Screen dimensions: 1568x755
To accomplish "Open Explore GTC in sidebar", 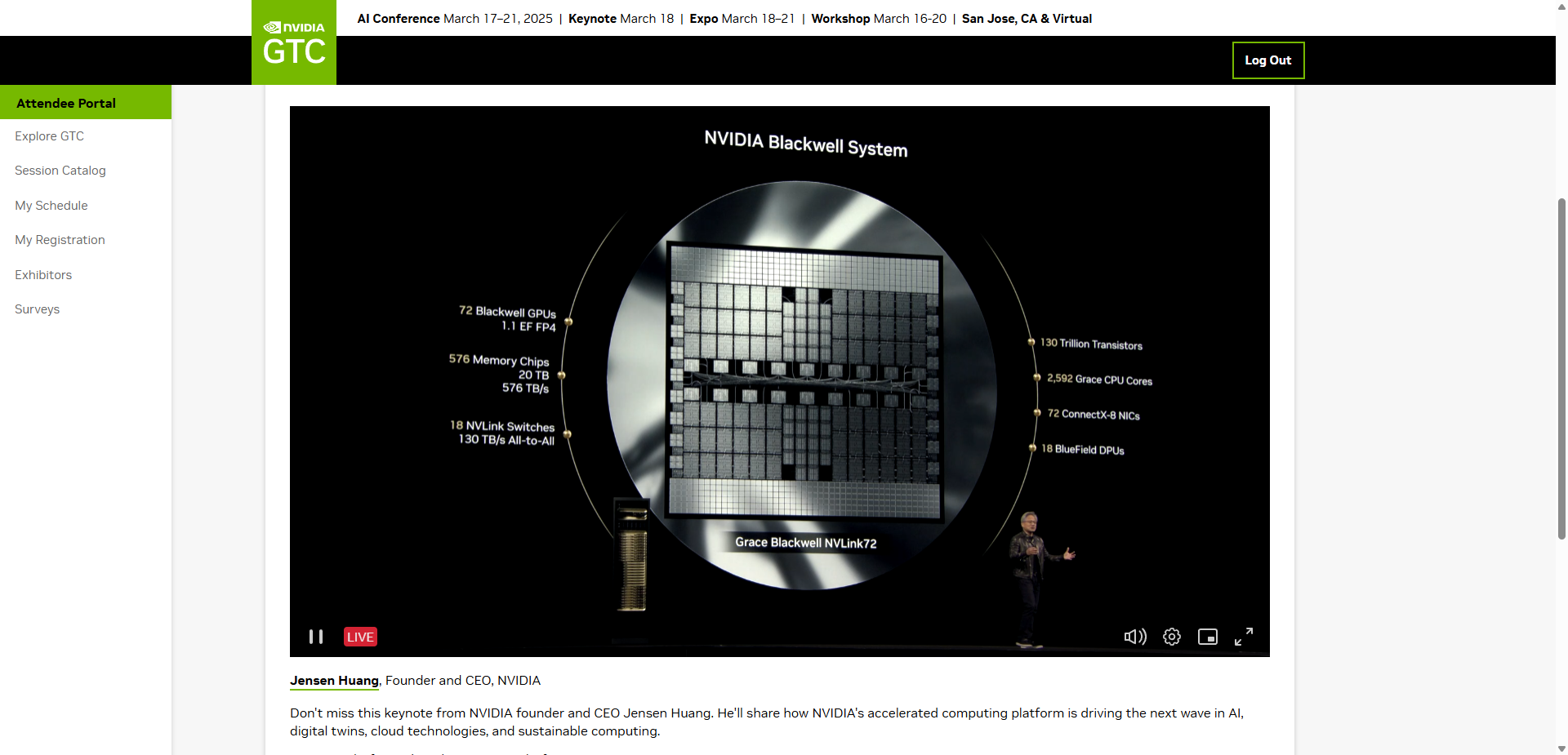I will coord(49,136).
